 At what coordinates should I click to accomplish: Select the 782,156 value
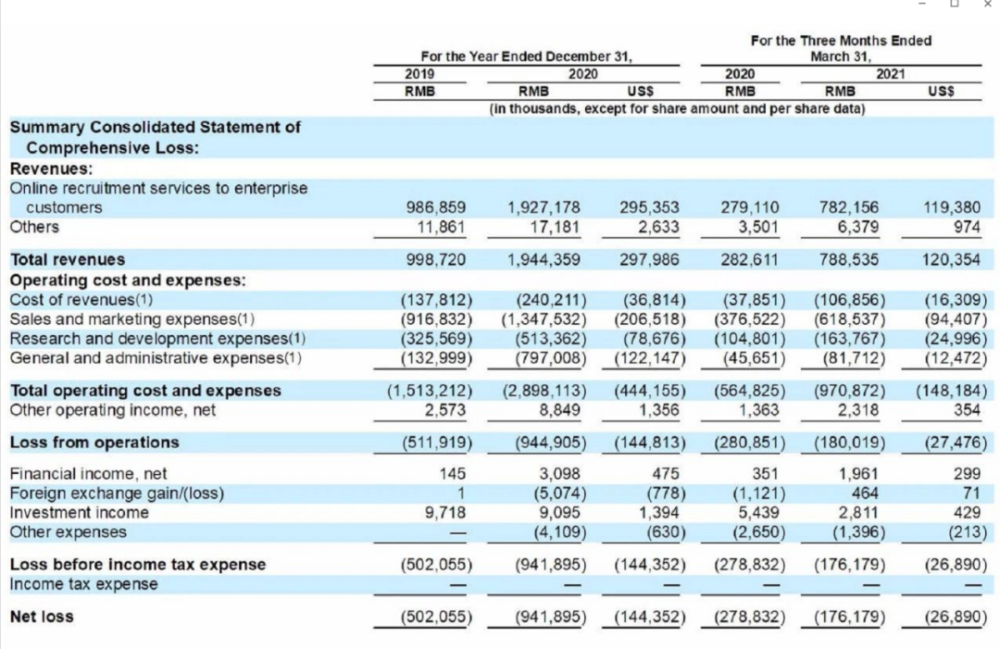point(848,208)
